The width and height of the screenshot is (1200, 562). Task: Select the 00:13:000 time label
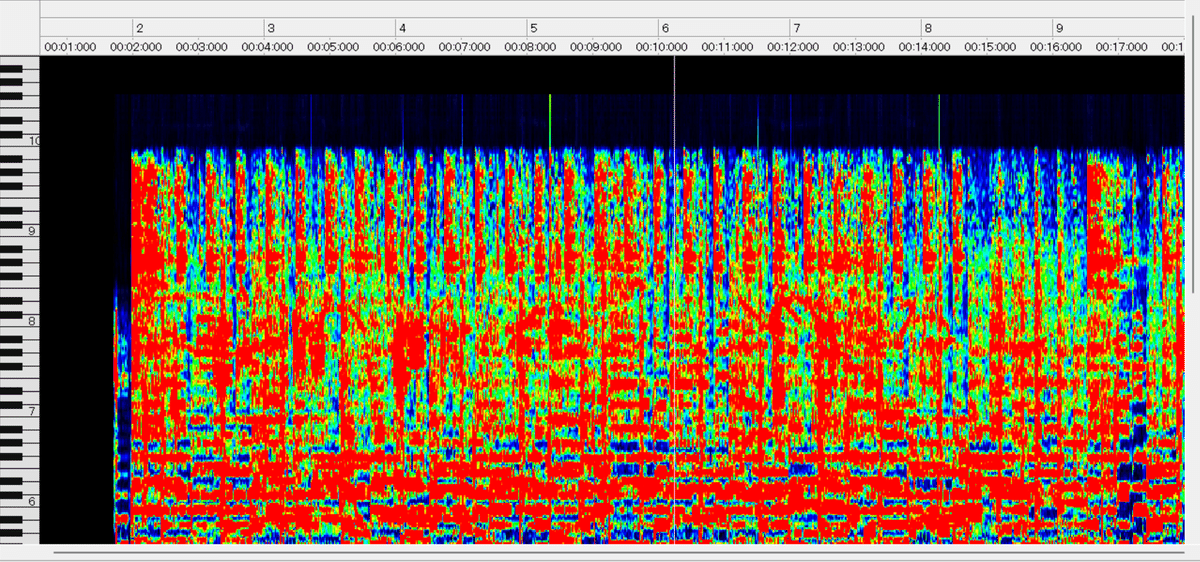859,46
